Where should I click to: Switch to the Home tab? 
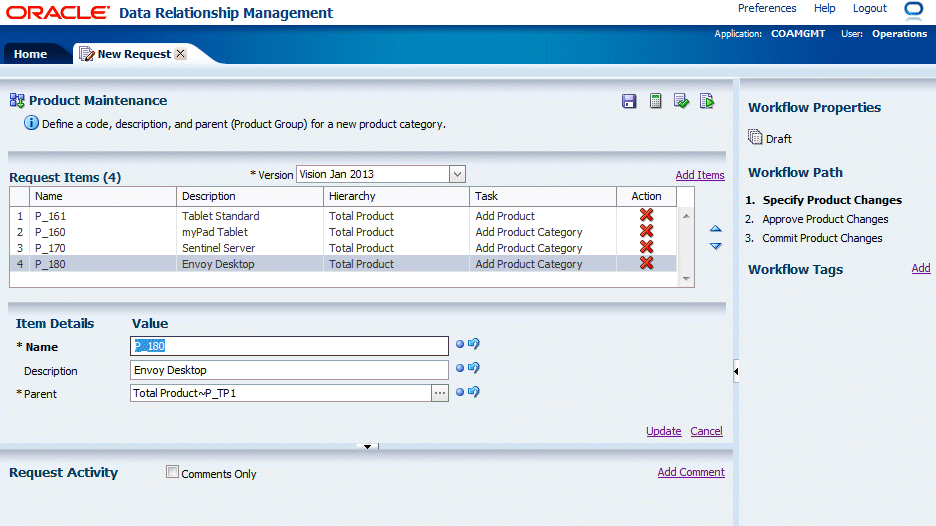30,54
